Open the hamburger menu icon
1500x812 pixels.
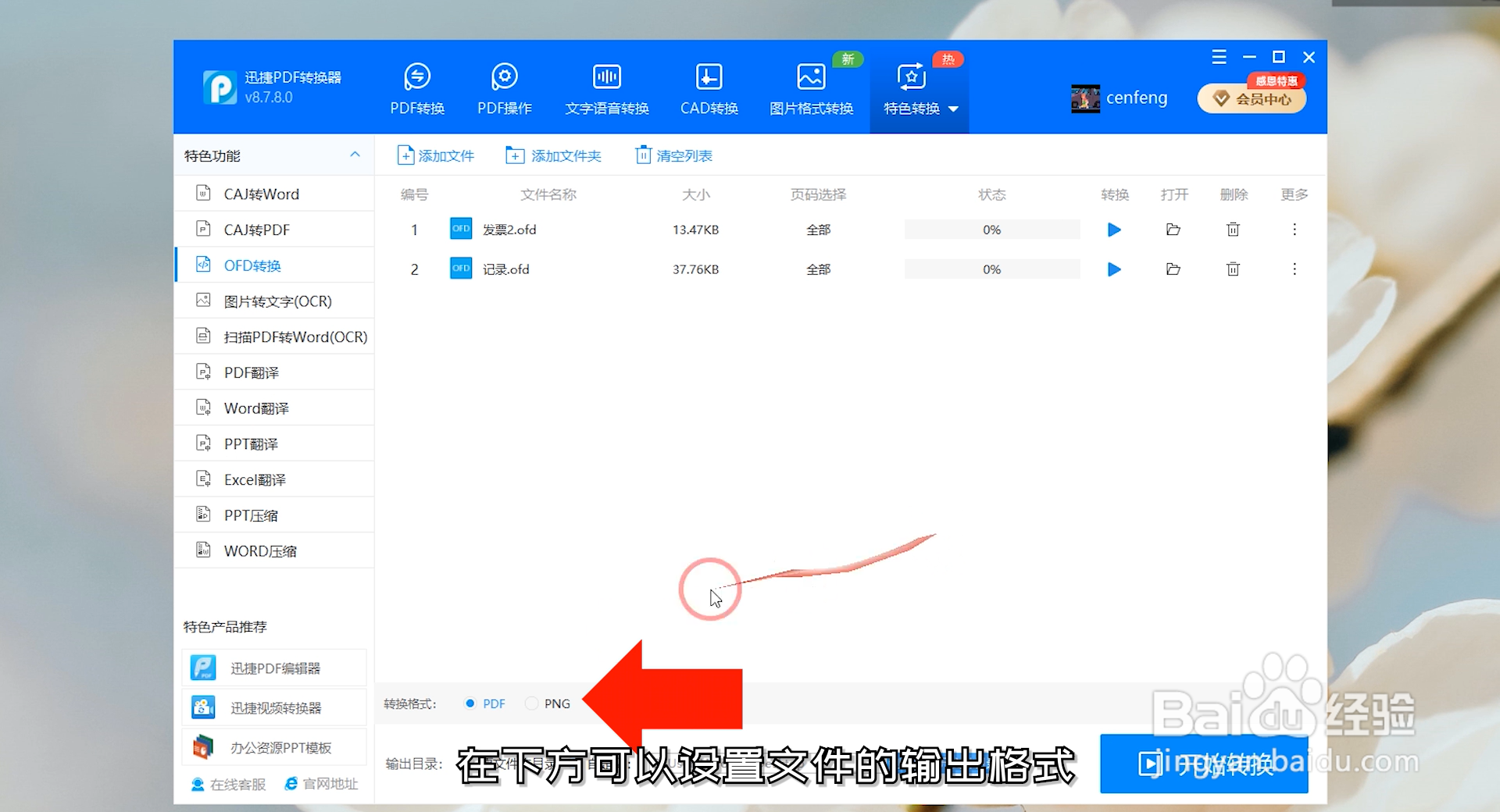click(x=1219, y=57)
